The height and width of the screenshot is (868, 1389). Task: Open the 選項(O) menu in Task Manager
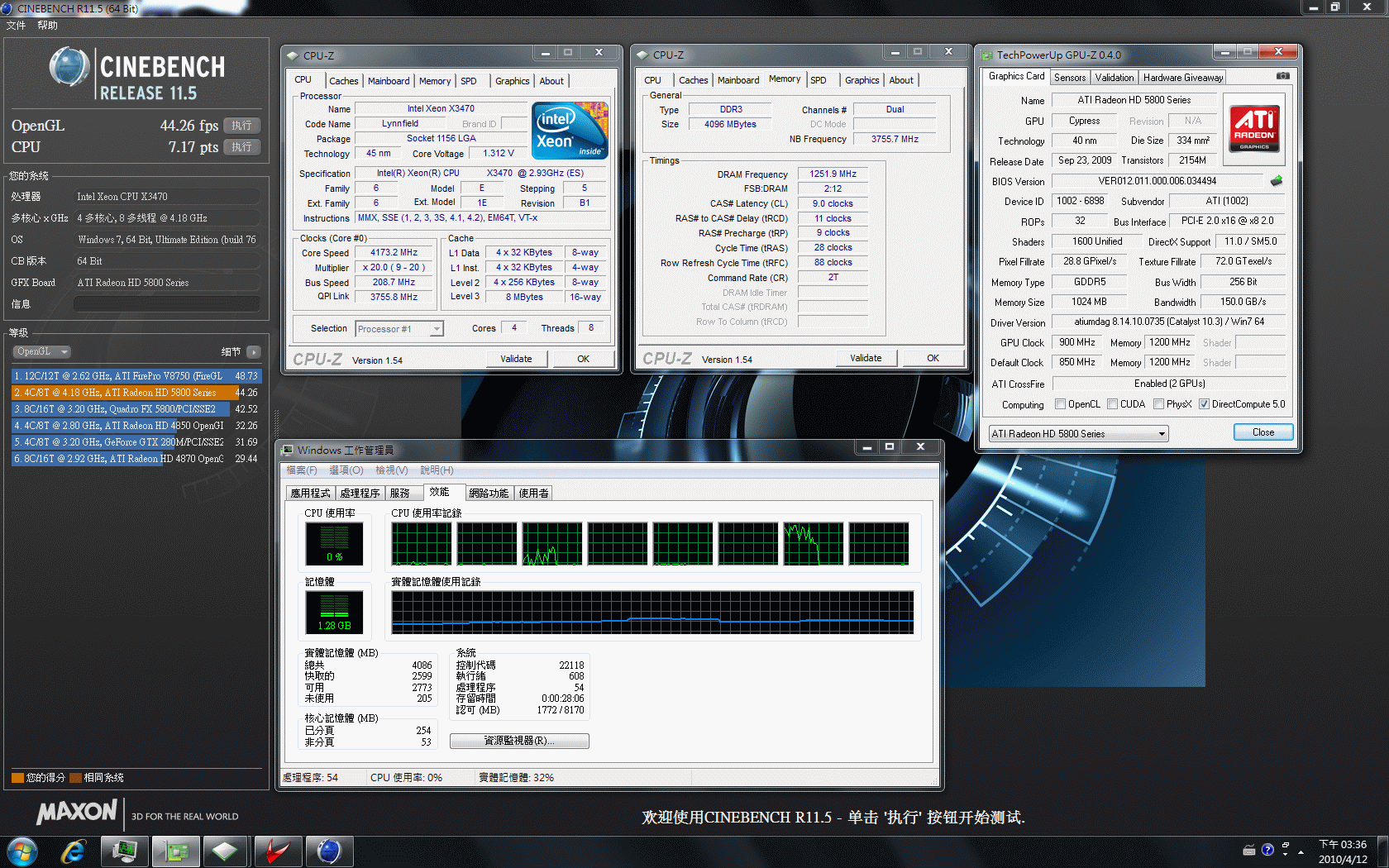346,470
